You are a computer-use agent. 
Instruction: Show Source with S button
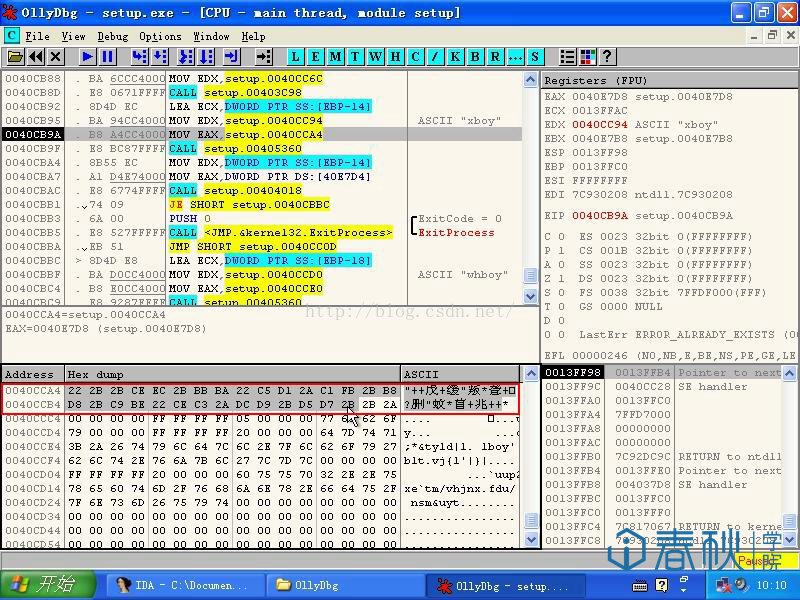[535, 57]
